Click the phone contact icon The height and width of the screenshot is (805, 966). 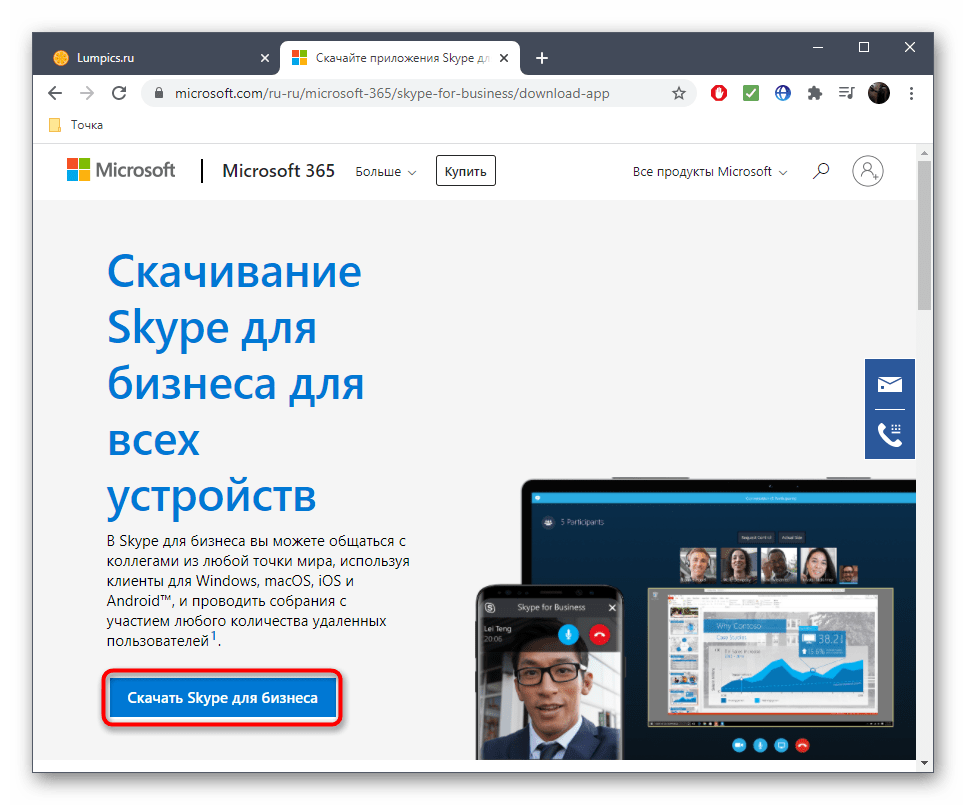(890, 435)
